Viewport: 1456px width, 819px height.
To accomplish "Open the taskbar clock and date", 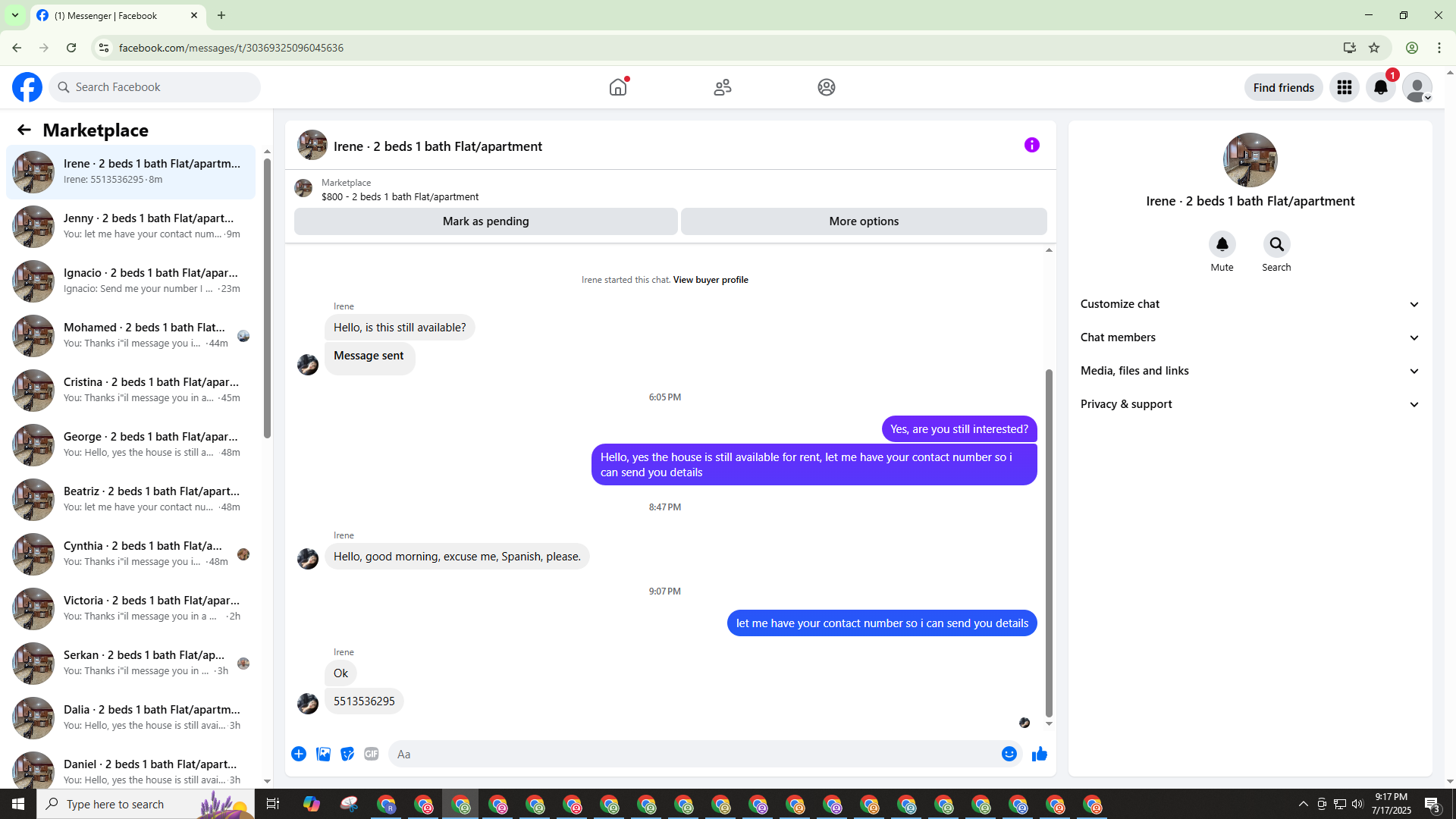I will [x=1391, y=804].
